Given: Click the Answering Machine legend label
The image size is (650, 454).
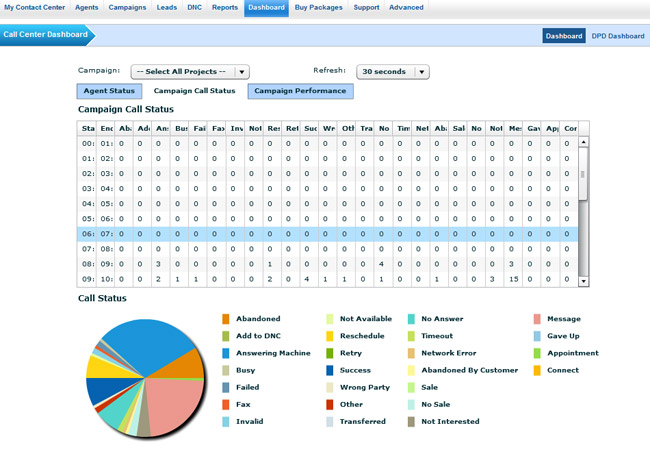Looking at the screenshot, I should tap(273, 353).
